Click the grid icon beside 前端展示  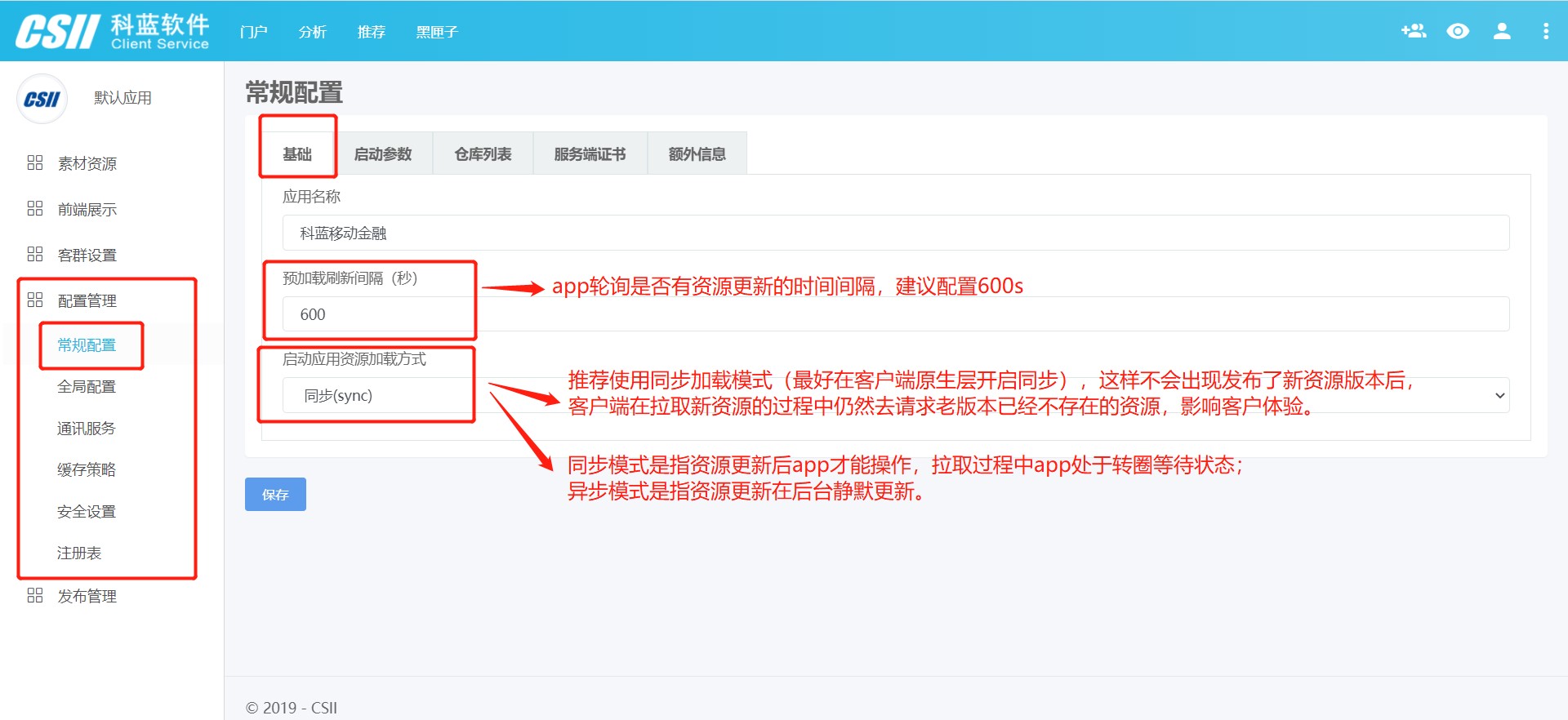(34, 208)
